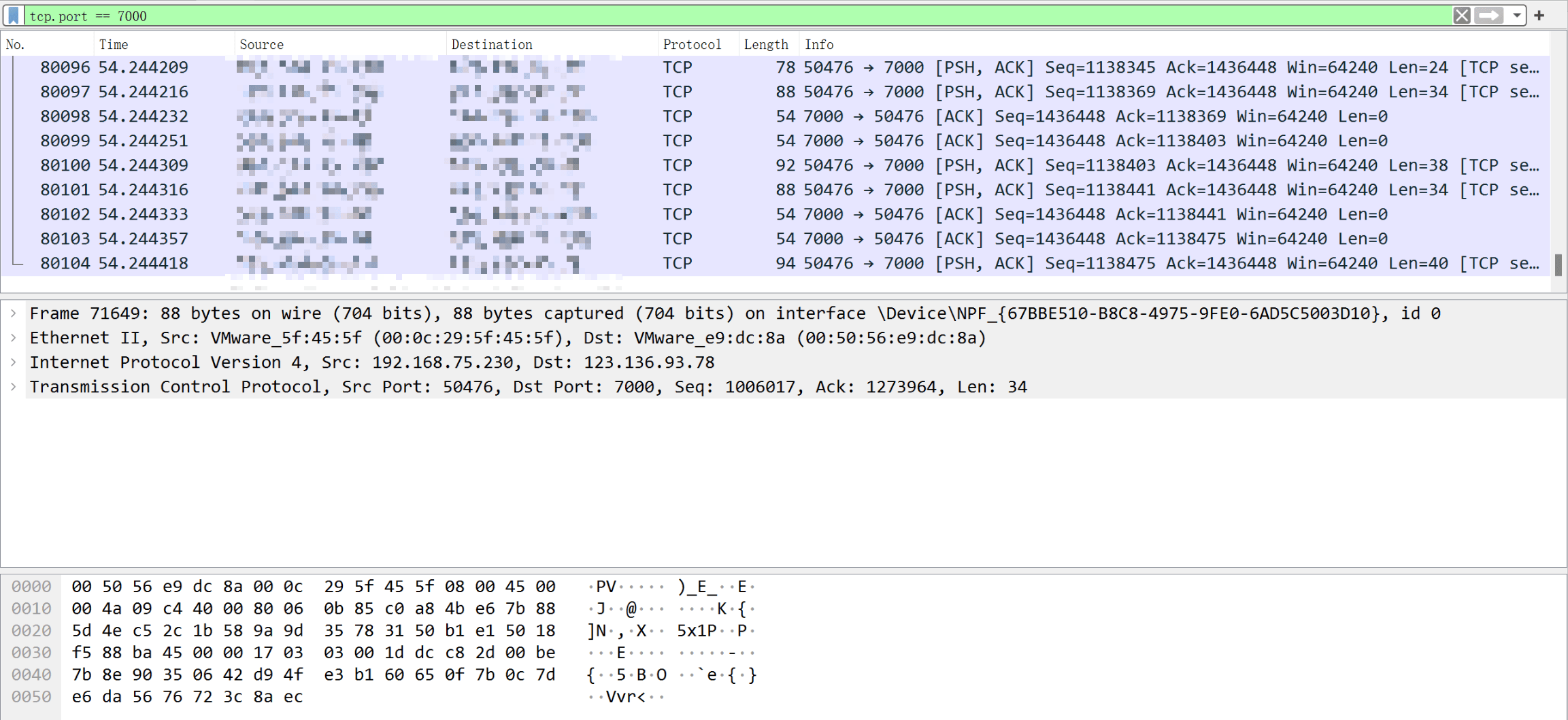
Task: Select packet 80104 with Len=40
Action: tap(775, 263)
